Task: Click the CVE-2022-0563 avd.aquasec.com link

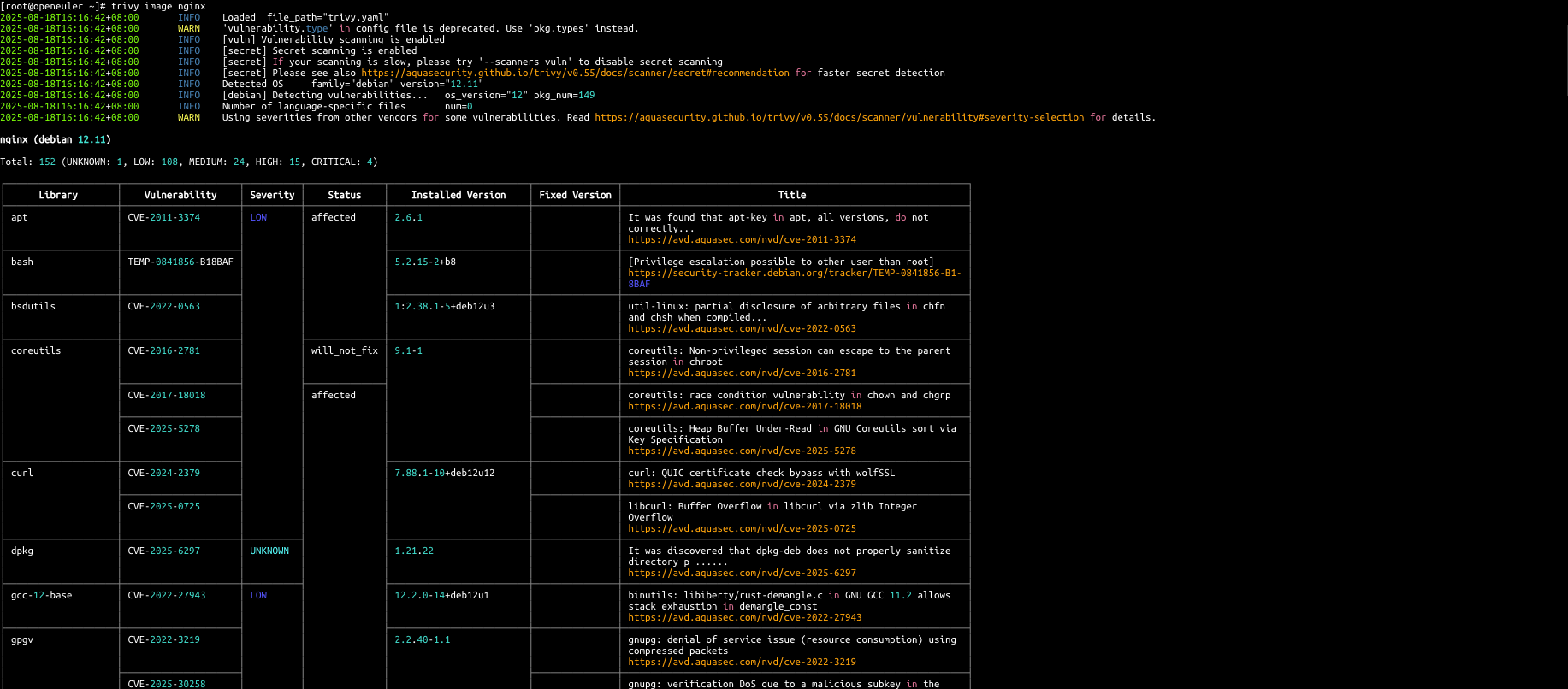Action: (742, 329)
